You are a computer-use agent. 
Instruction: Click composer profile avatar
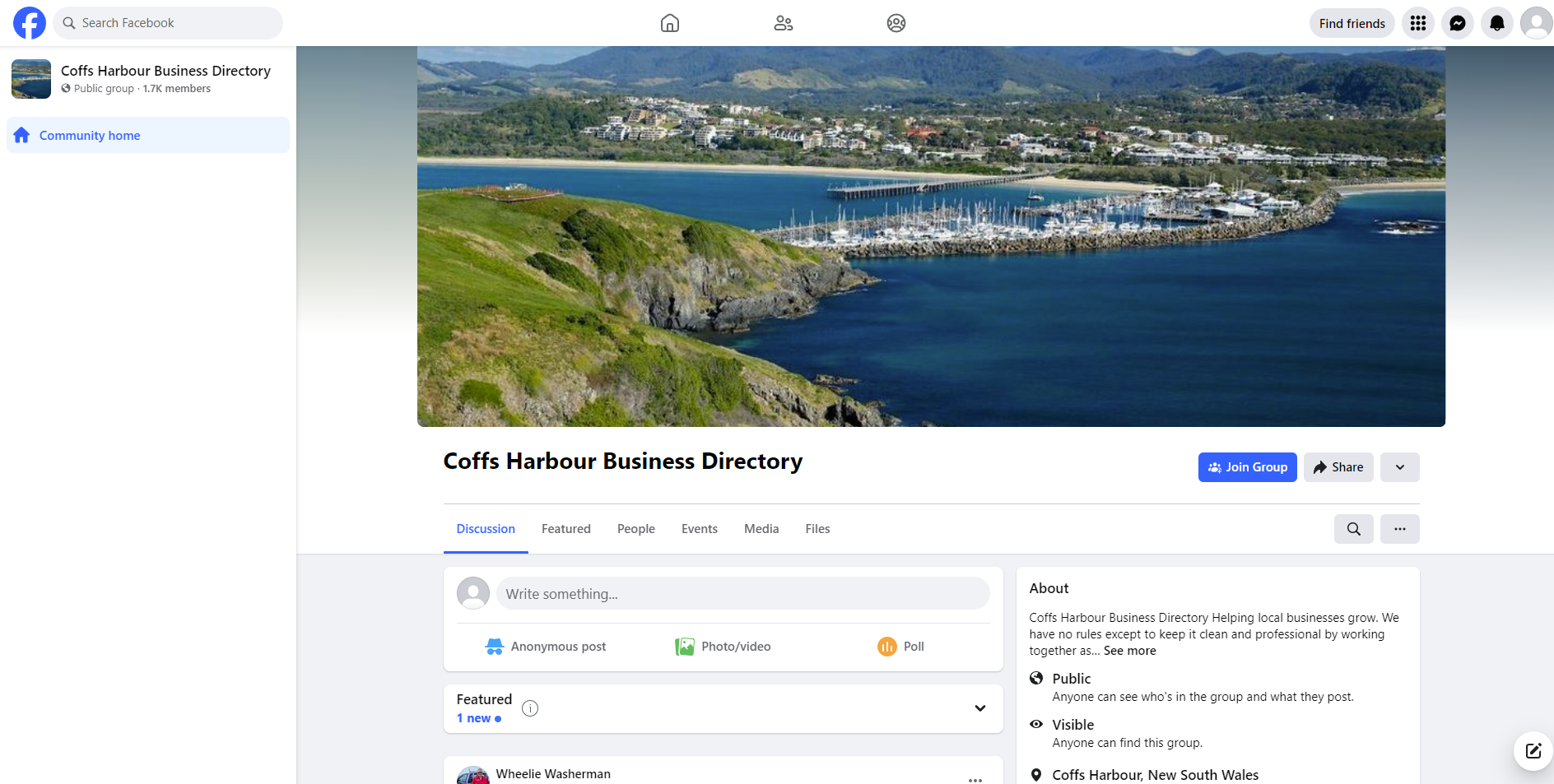[x=473, y=593]
